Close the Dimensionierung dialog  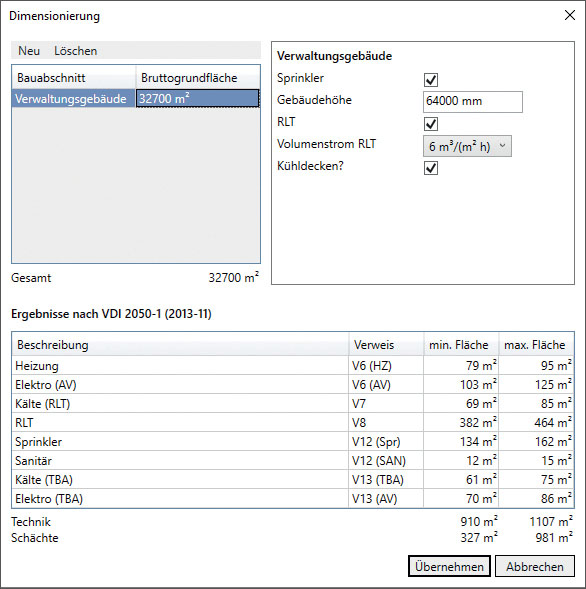click(x=569, y=15)
